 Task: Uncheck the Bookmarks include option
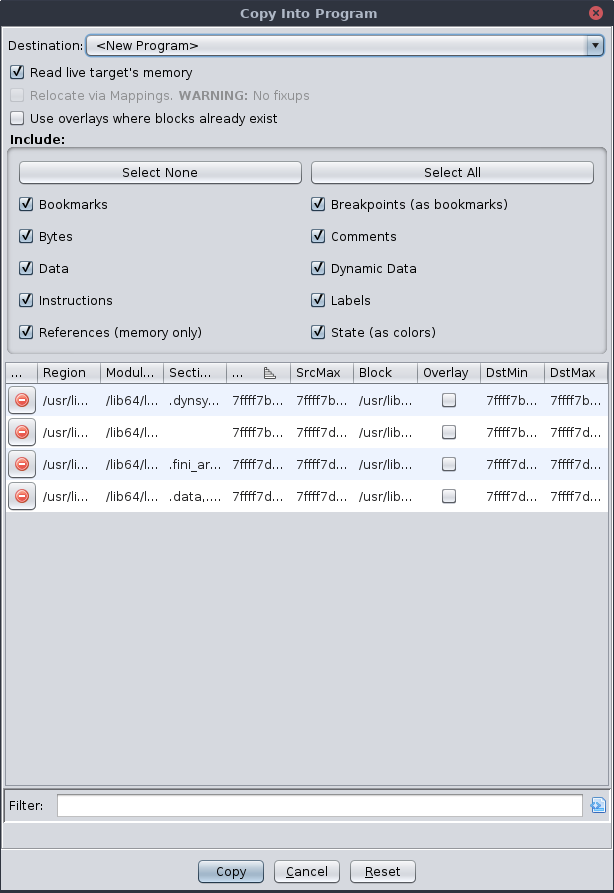tap(26, 205)
